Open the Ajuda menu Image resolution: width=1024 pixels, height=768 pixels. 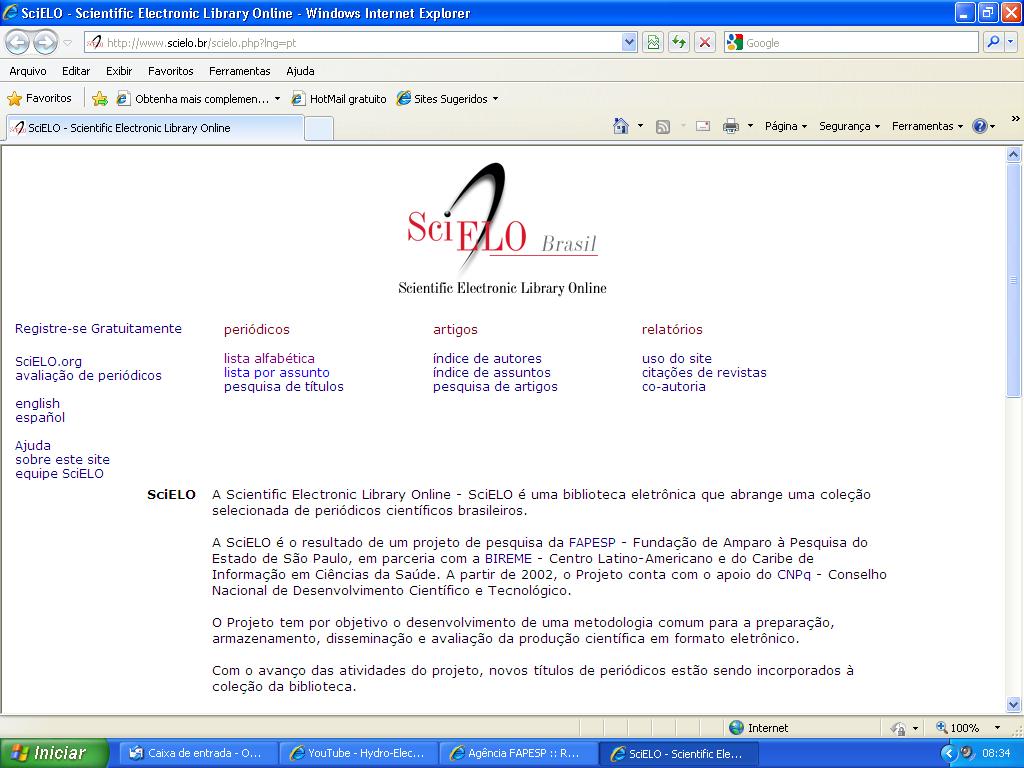tap(300, 71)
